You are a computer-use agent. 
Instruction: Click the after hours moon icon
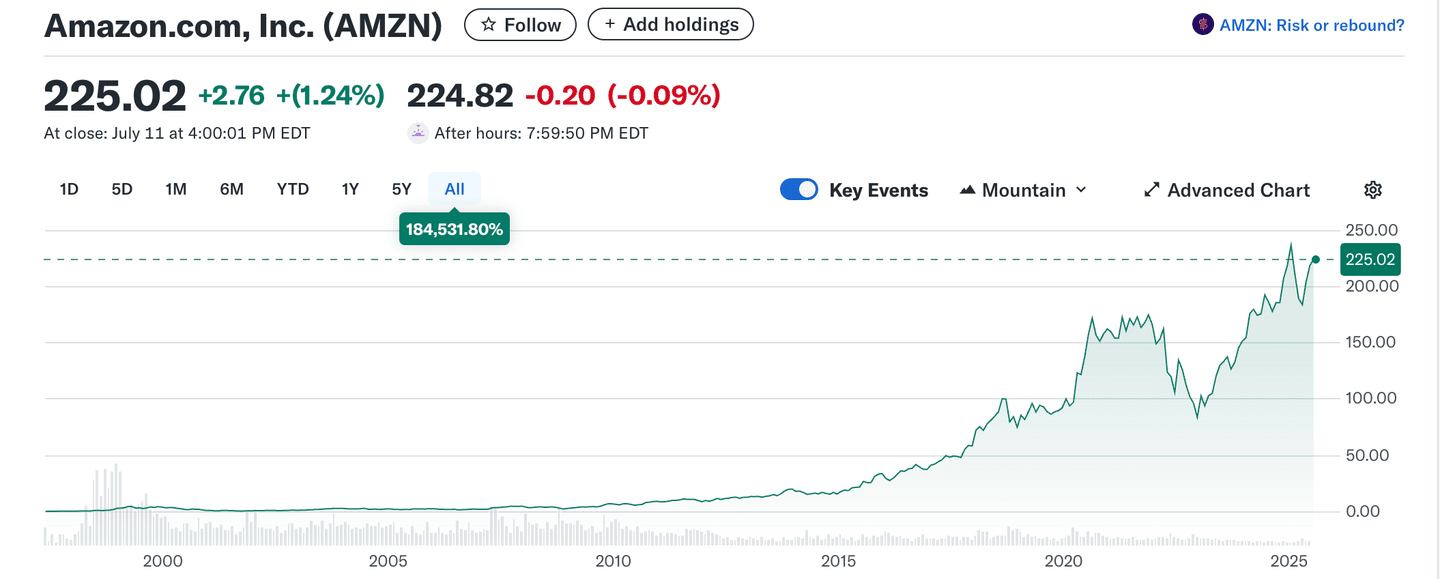click(x=418, y=132)
